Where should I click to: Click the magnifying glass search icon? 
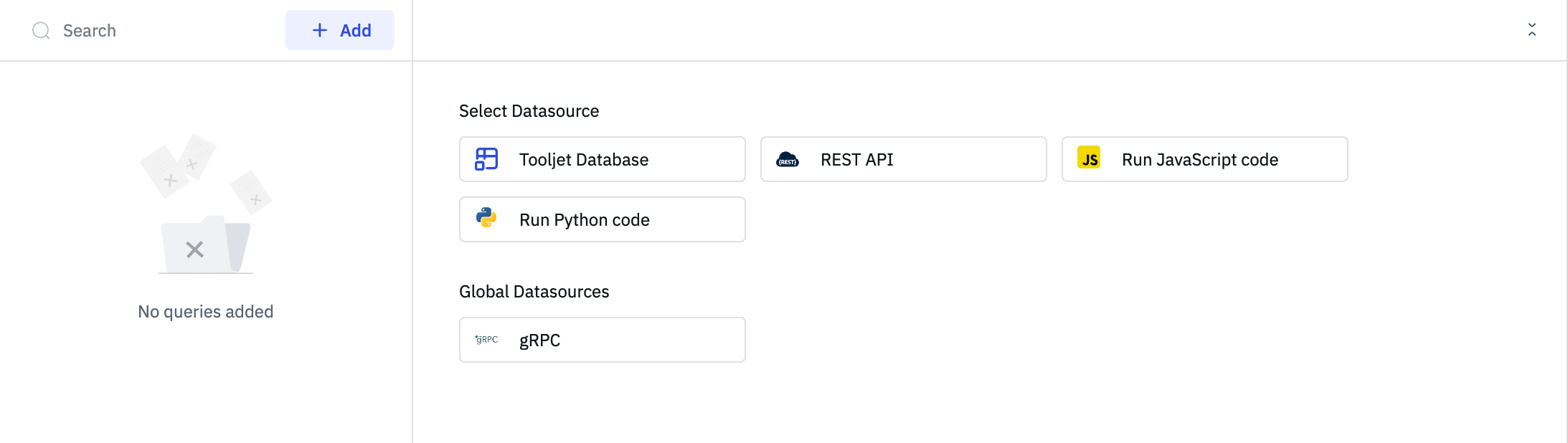(41, 31)
